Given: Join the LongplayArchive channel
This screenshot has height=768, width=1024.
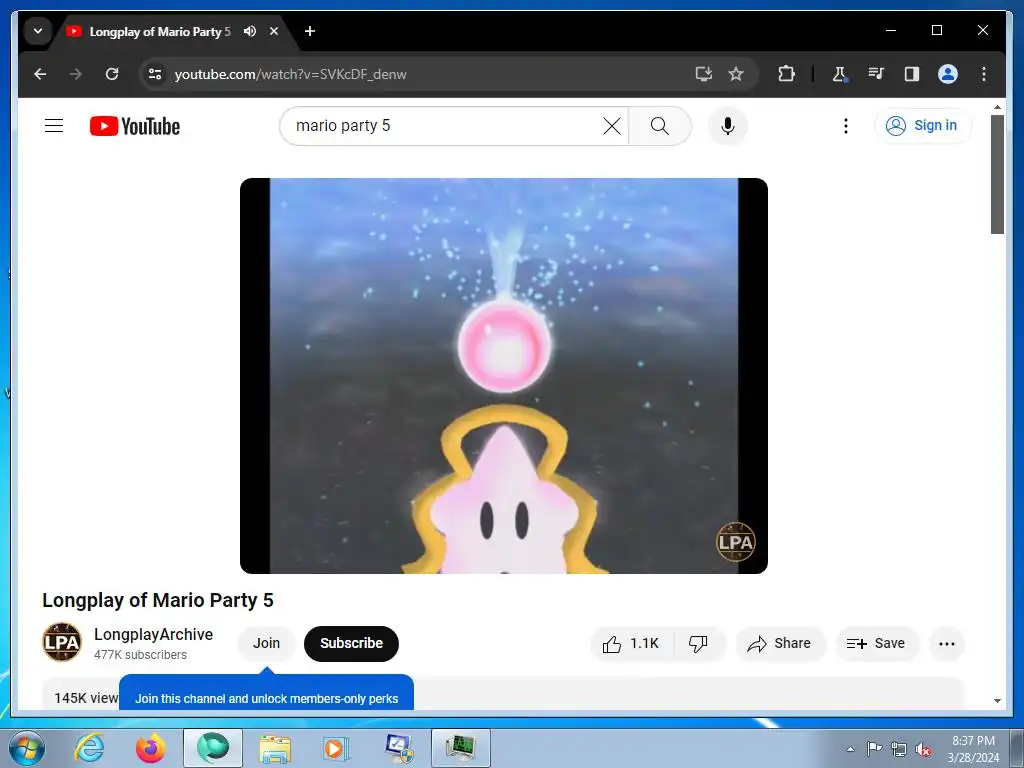Looking at the screenshot, I should [x=266, y=643].
